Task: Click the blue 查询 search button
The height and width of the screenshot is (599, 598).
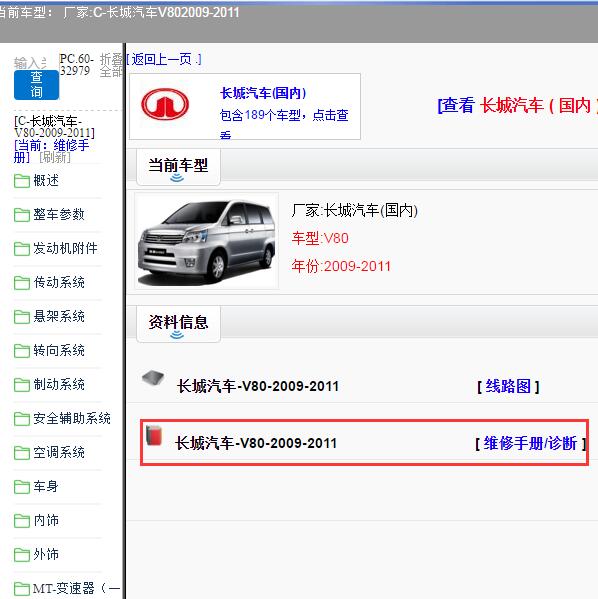Action: [36, 85]
